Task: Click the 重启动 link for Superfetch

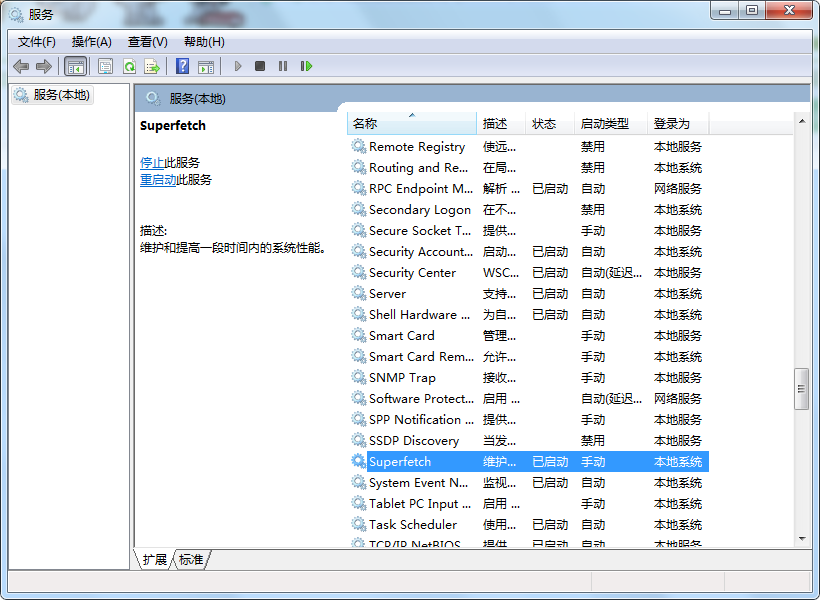Action: click(x=158, y=180)
